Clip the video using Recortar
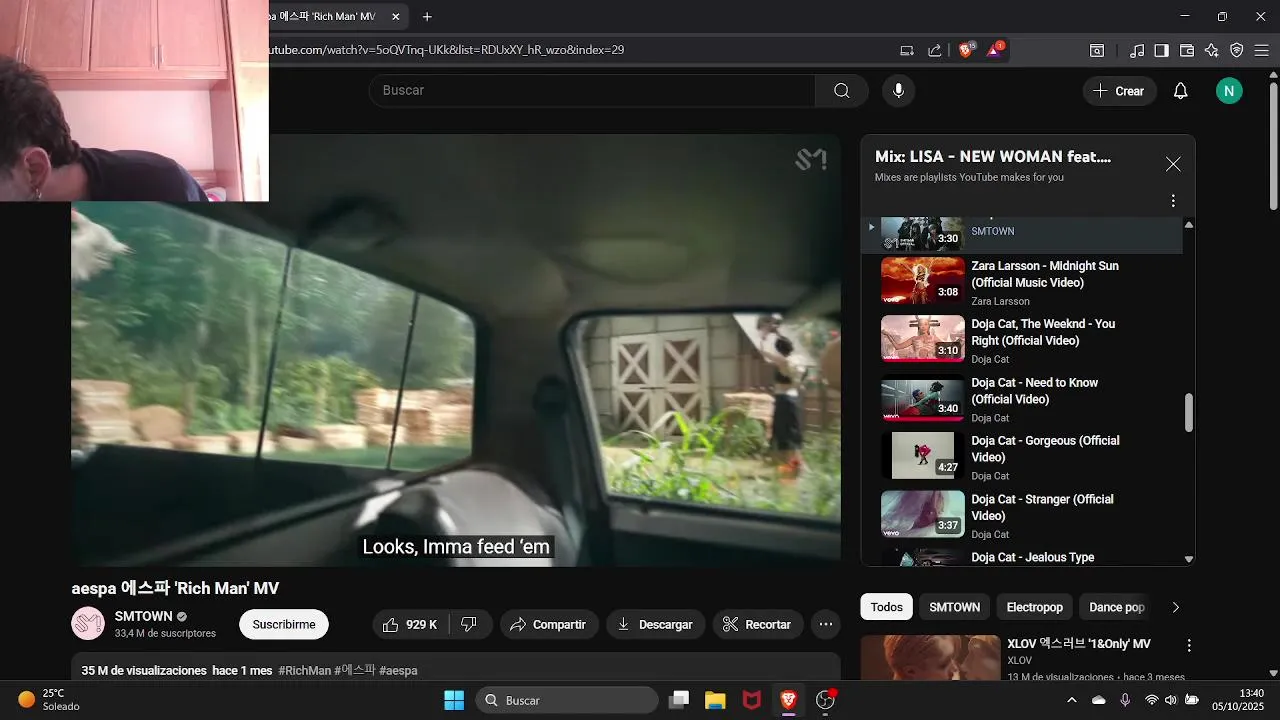The image size is (1280, 720). pyautogui.click(x=757, y=624)
